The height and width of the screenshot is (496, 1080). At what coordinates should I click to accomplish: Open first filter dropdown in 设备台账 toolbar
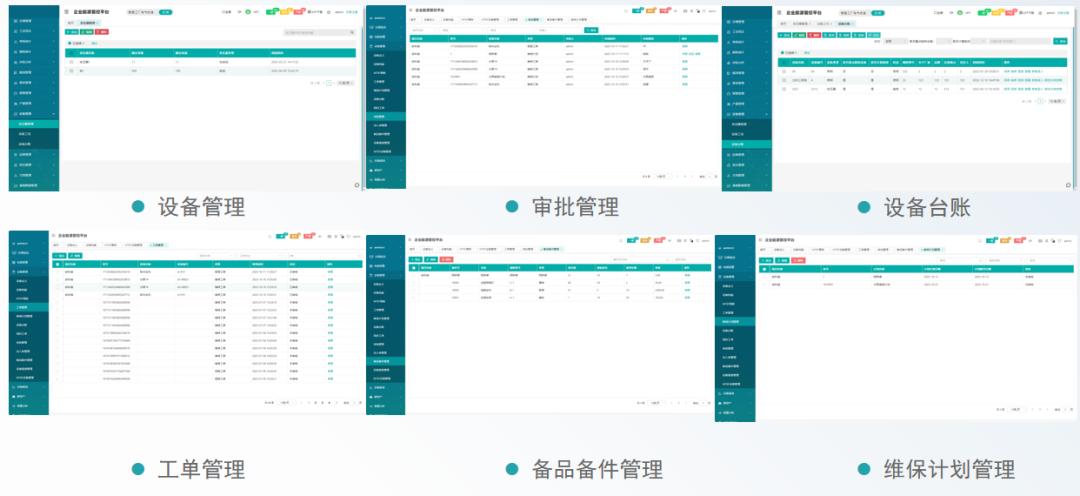(895, 41)
